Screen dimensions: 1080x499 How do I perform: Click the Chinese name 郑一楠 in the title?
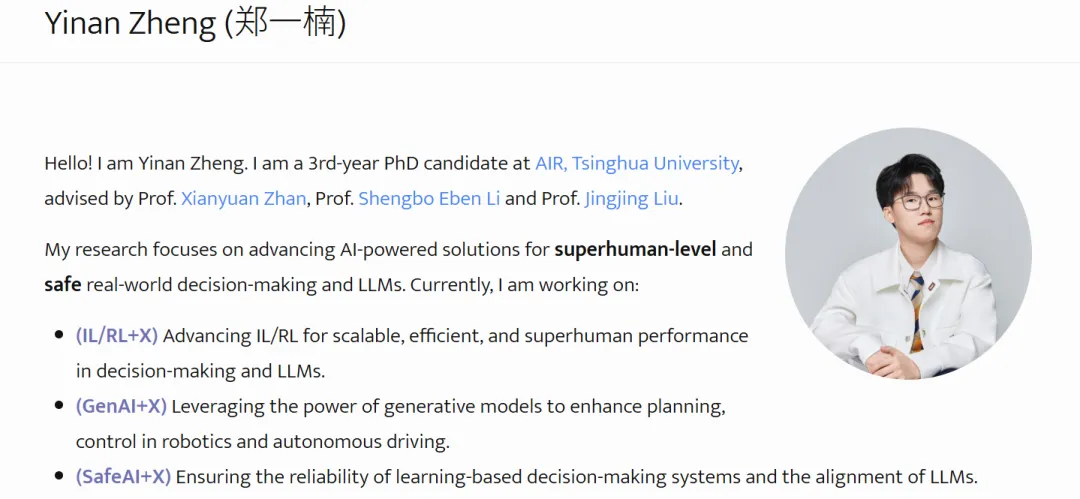point(285,23)
